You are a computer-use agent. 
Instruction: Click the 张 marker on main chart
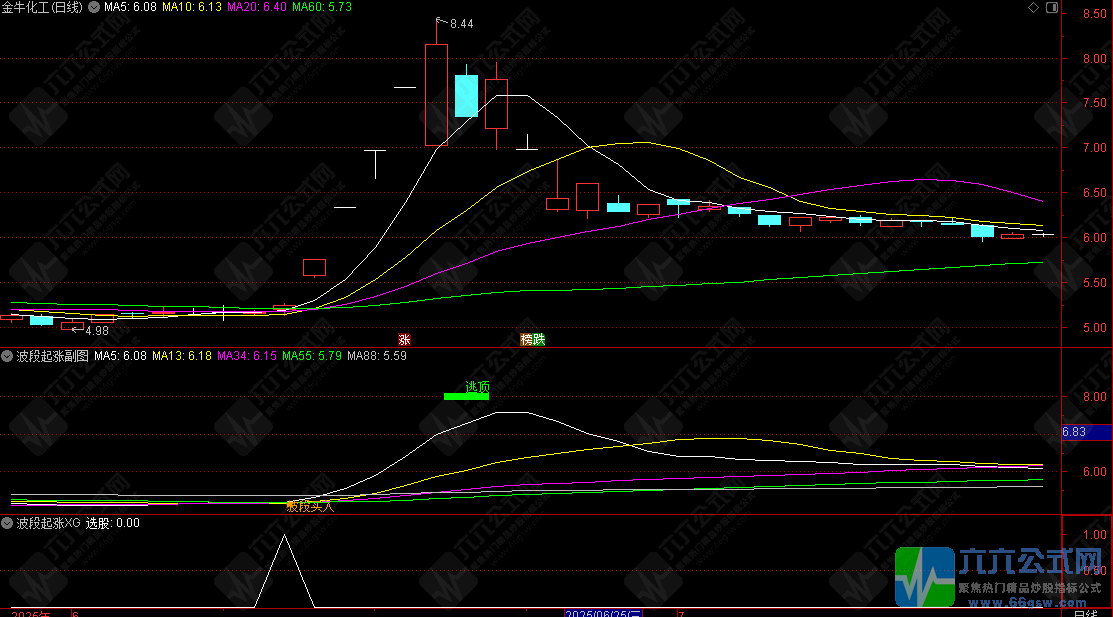coord(405,340)
